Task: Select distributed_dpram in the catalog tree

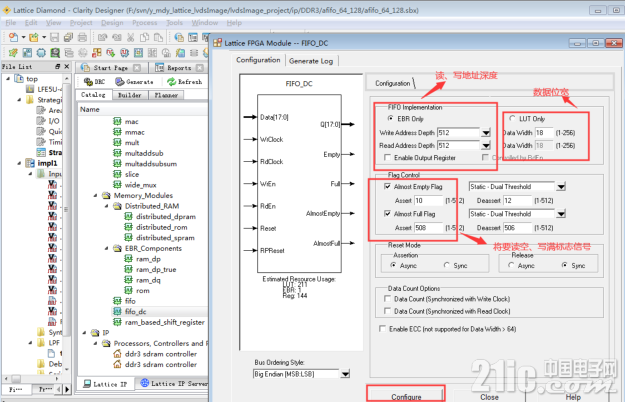Action: (166, 216)
